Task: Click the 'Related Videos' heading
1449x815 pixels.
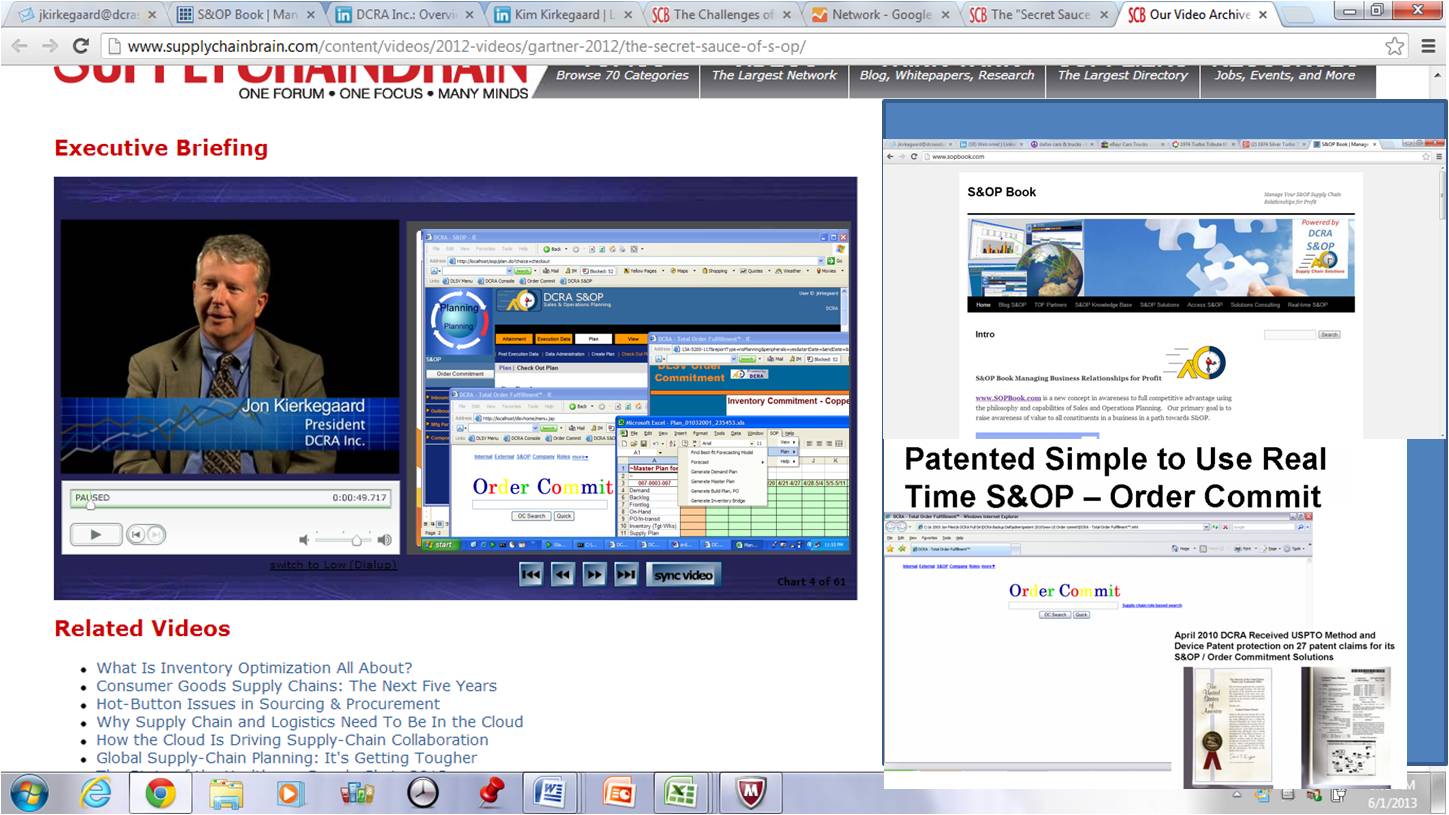Action: [x=142, y=628]
